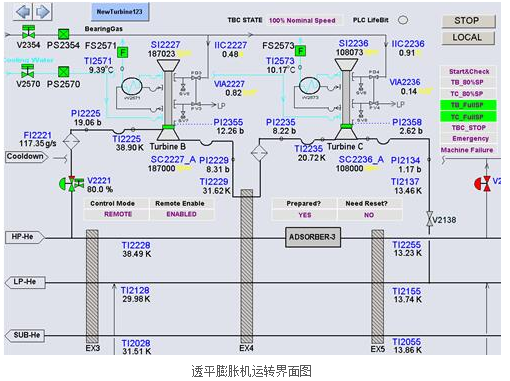Click the Cooldown label tag
This screenshot has width=510, height=381.
coord(26,156)
